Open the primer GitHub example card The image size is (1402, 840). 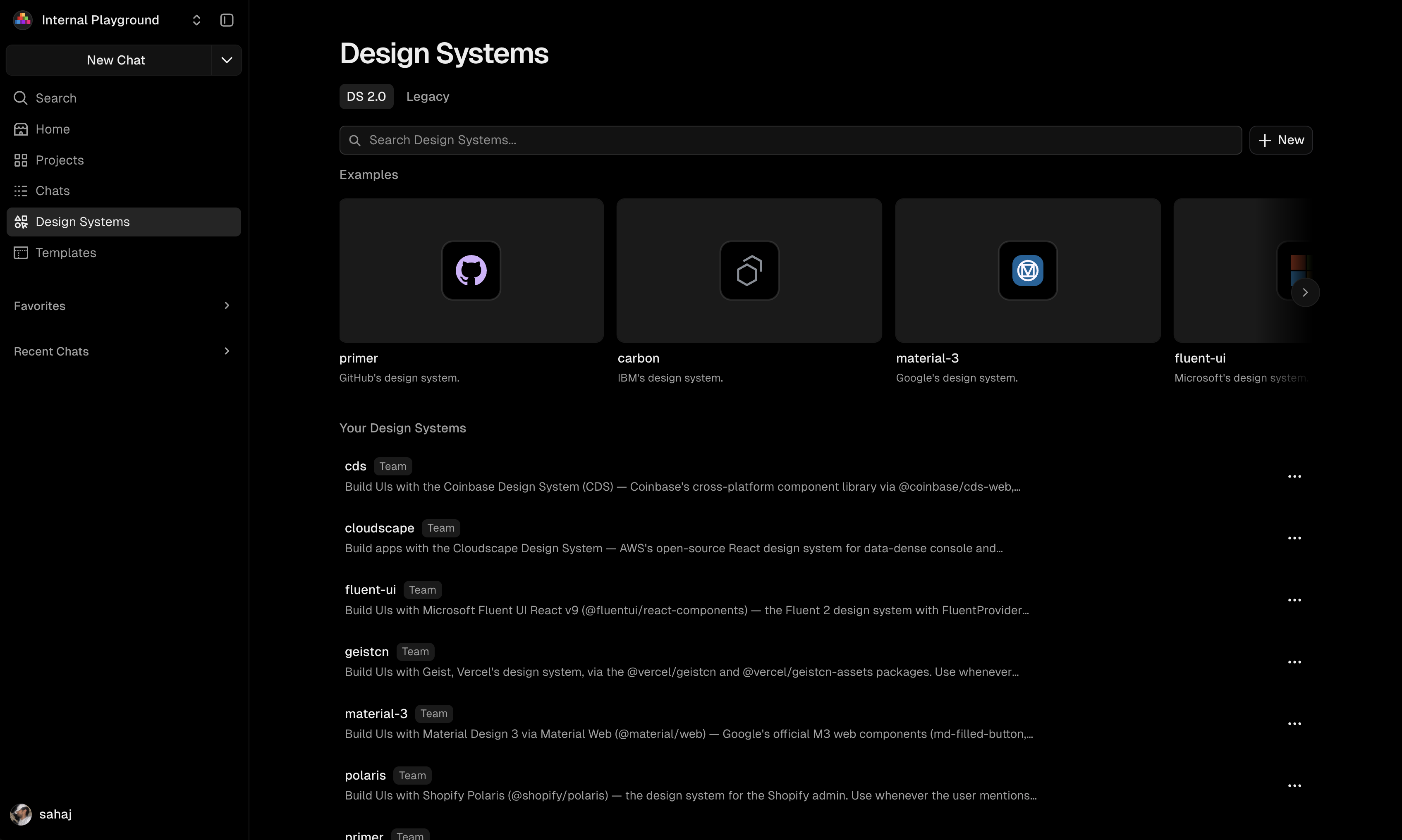471,270
